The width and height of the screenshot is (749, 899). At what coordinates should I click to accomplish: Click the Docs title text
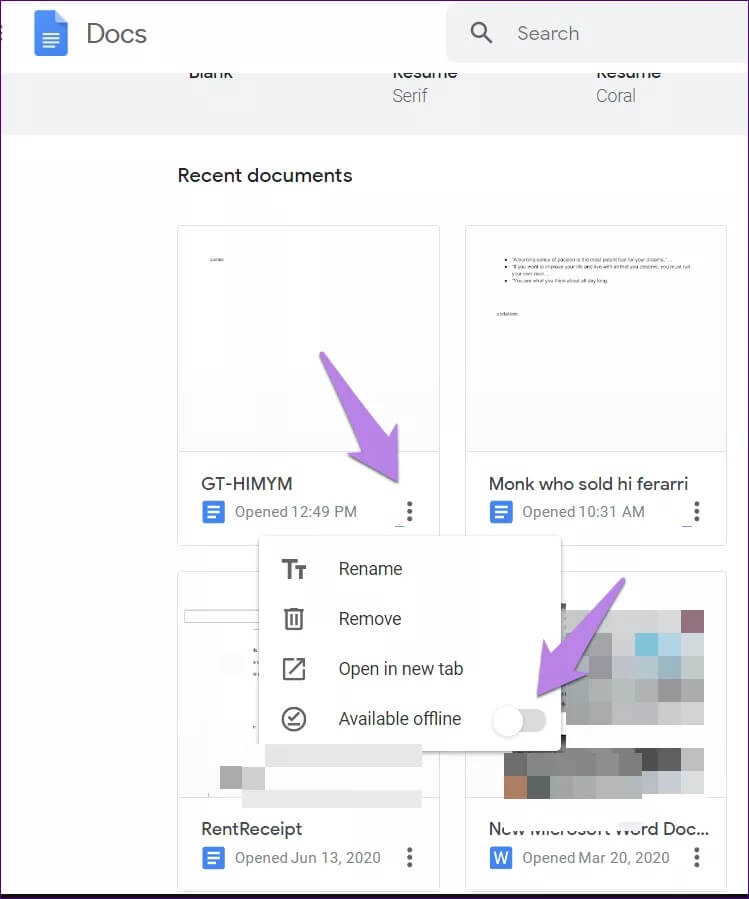click(x=116, y=34)
